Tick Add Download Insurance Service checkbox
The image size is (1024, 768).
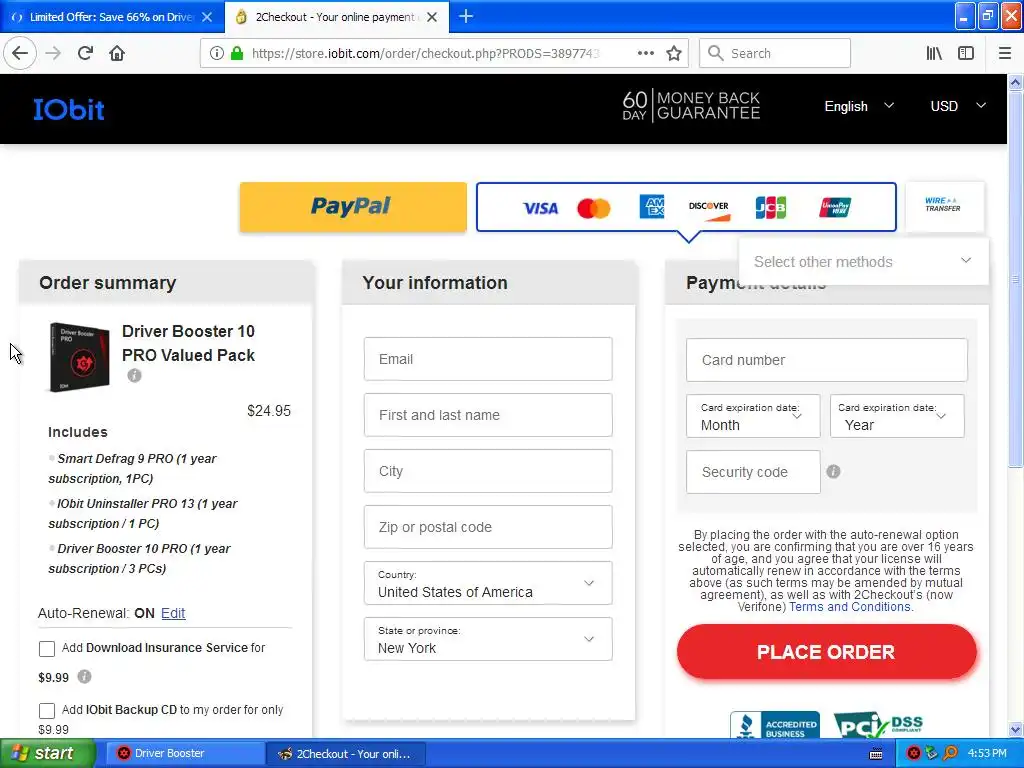click(x=46, y=648)
